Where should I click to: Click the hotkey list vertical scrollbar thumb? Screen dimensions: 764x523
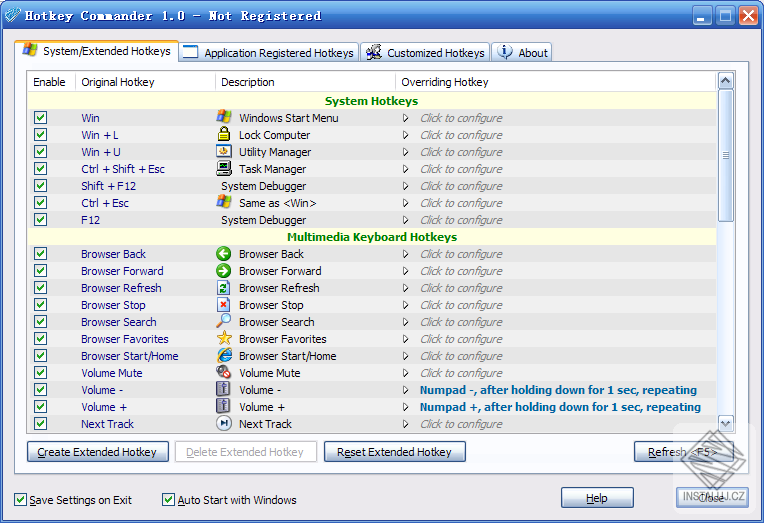(726, 155)
